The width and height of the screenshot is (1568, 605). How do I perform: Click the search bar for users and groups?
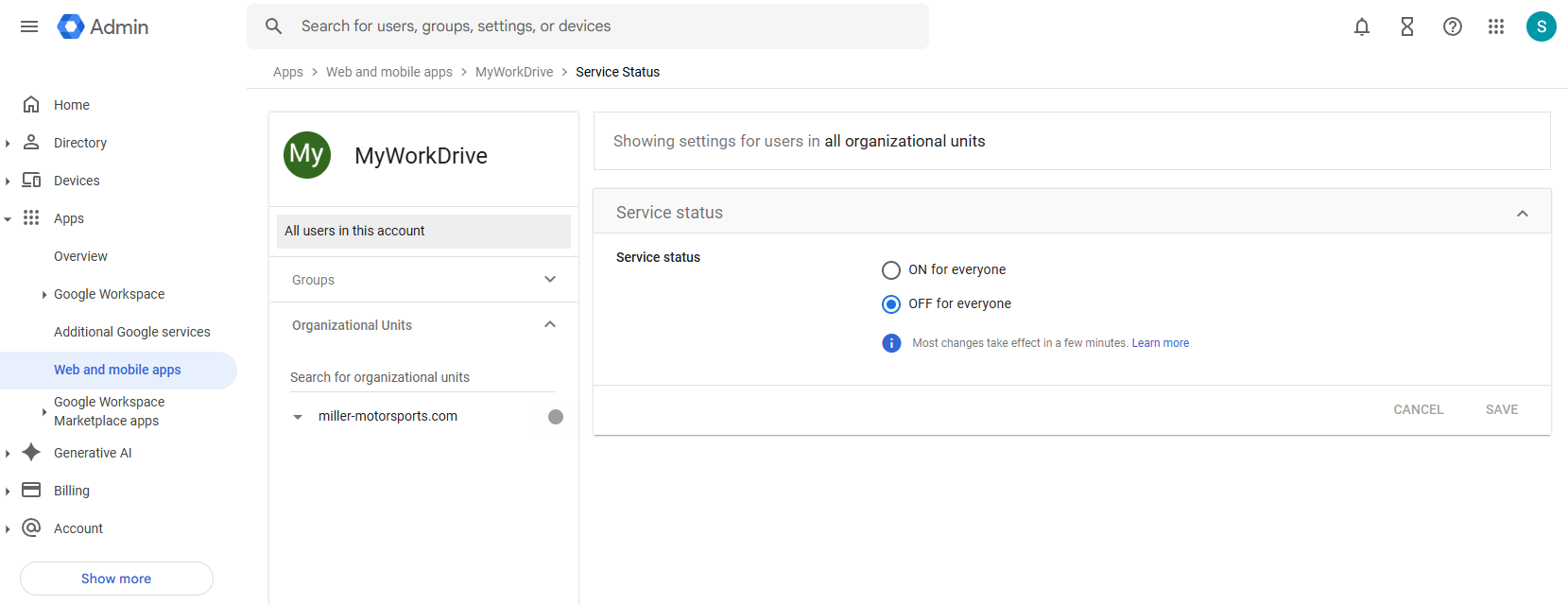(586, 26)
